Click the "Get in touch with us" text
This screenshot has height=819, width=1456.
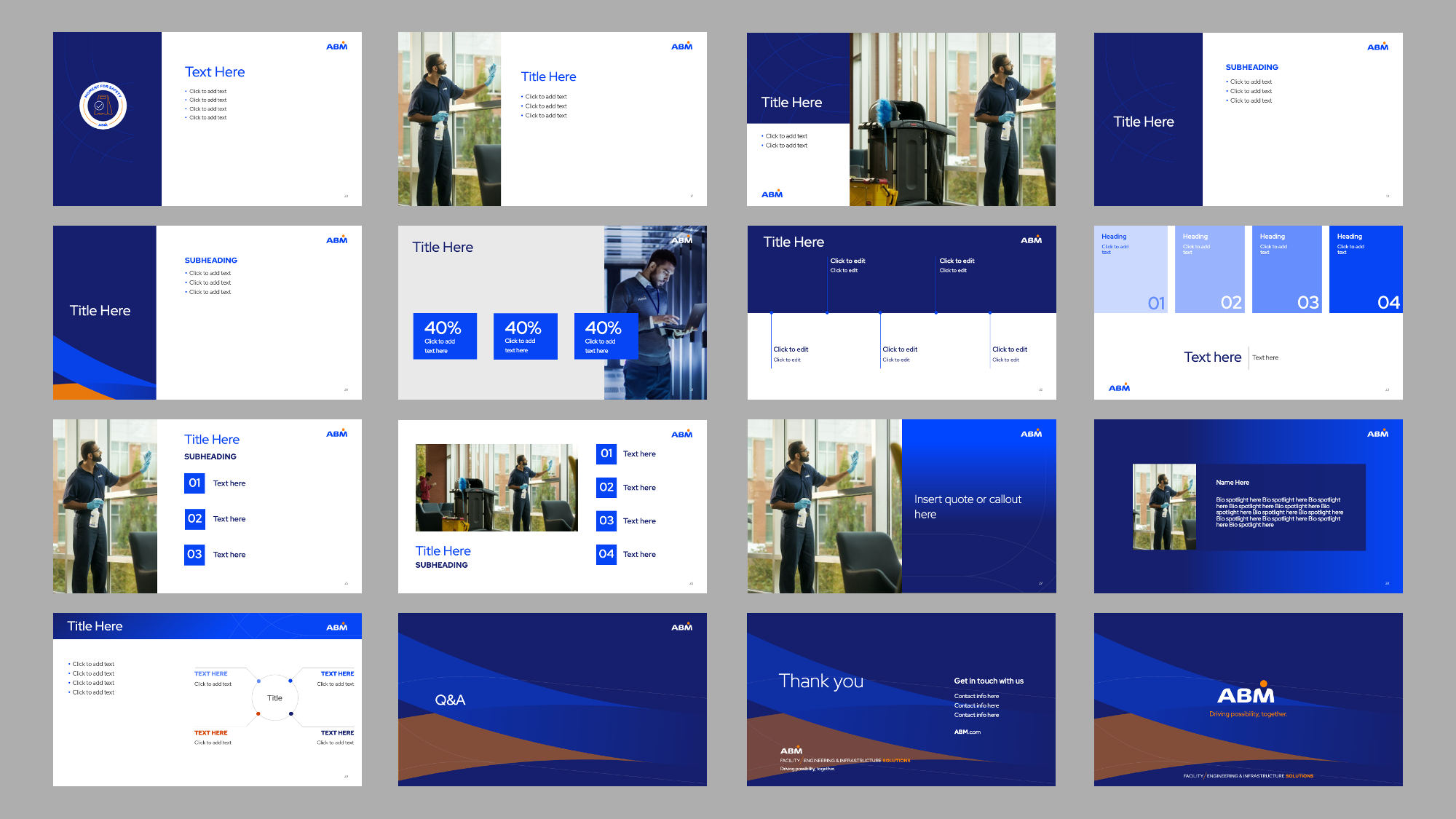(x=989, y=681)
